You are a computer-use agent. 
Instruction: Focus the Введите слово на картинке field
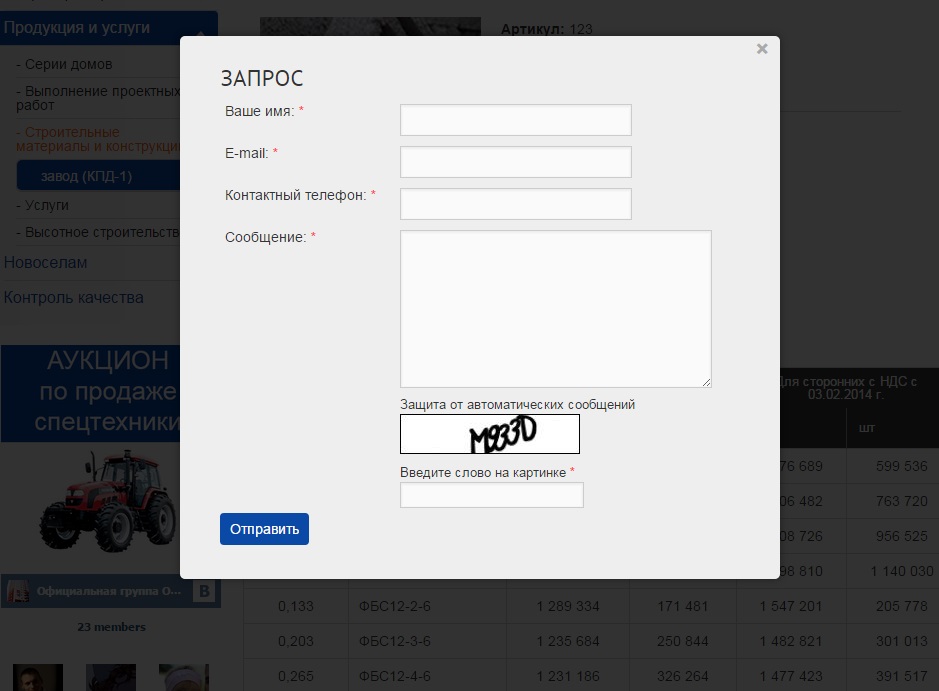pyautogui.click(x=492, y=495)
